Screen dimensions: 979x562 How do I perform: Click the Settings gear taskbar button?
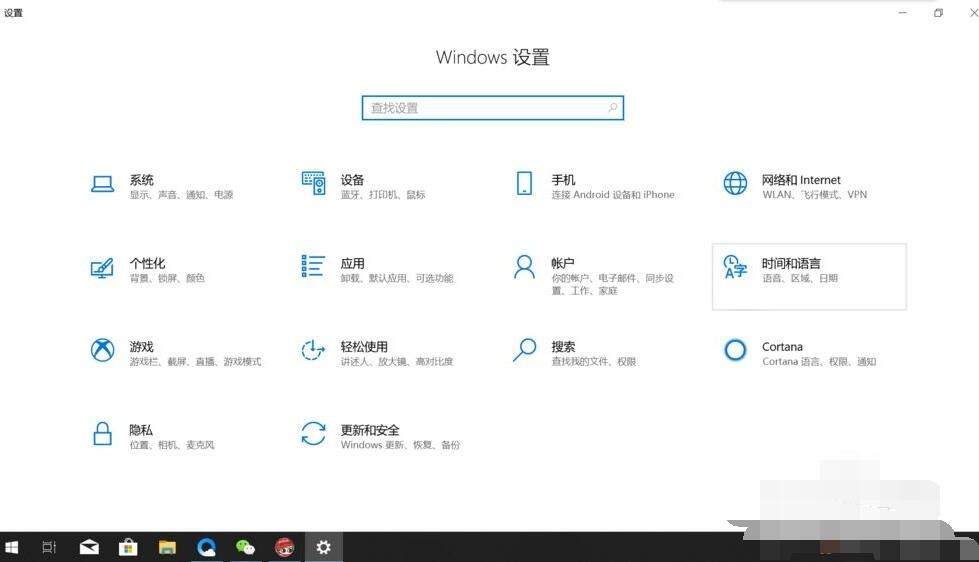[323, 548]
